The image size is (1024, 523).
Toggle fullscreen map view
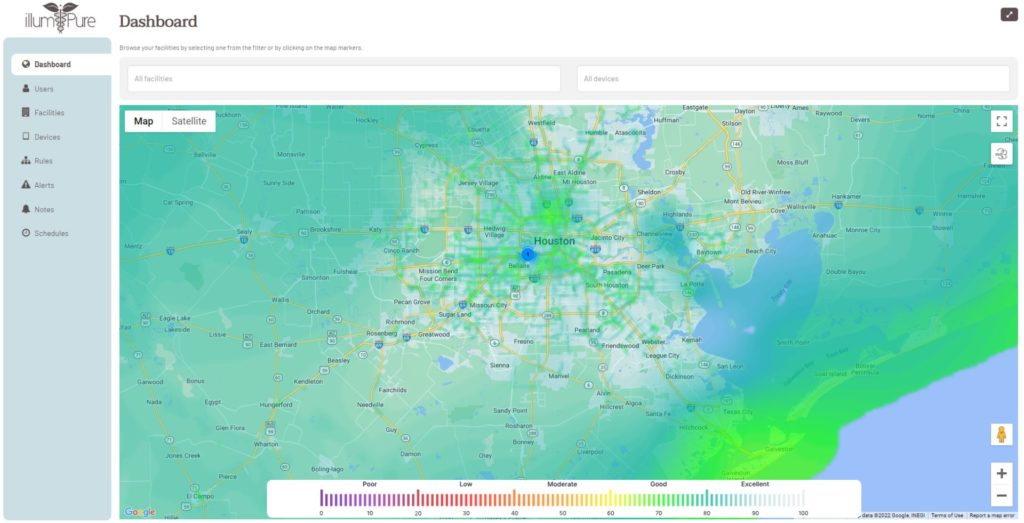click(x=1001, y=121)
